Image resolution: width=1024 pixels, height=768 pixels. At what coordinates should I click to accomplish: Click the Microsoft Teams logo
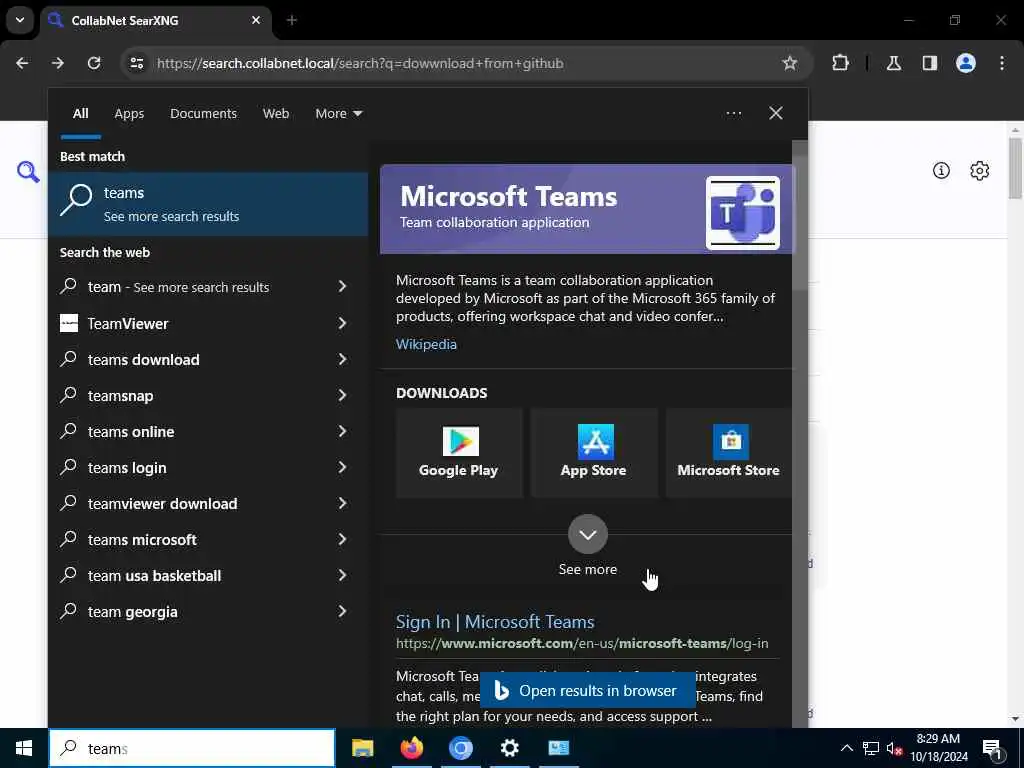coord(743,213)
